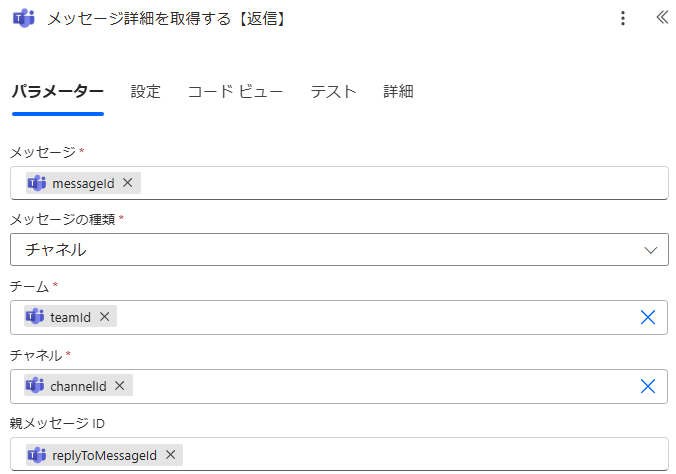Open the コード ビュー tab
This screenshot has width=676, height=474.
pos(235,92)
